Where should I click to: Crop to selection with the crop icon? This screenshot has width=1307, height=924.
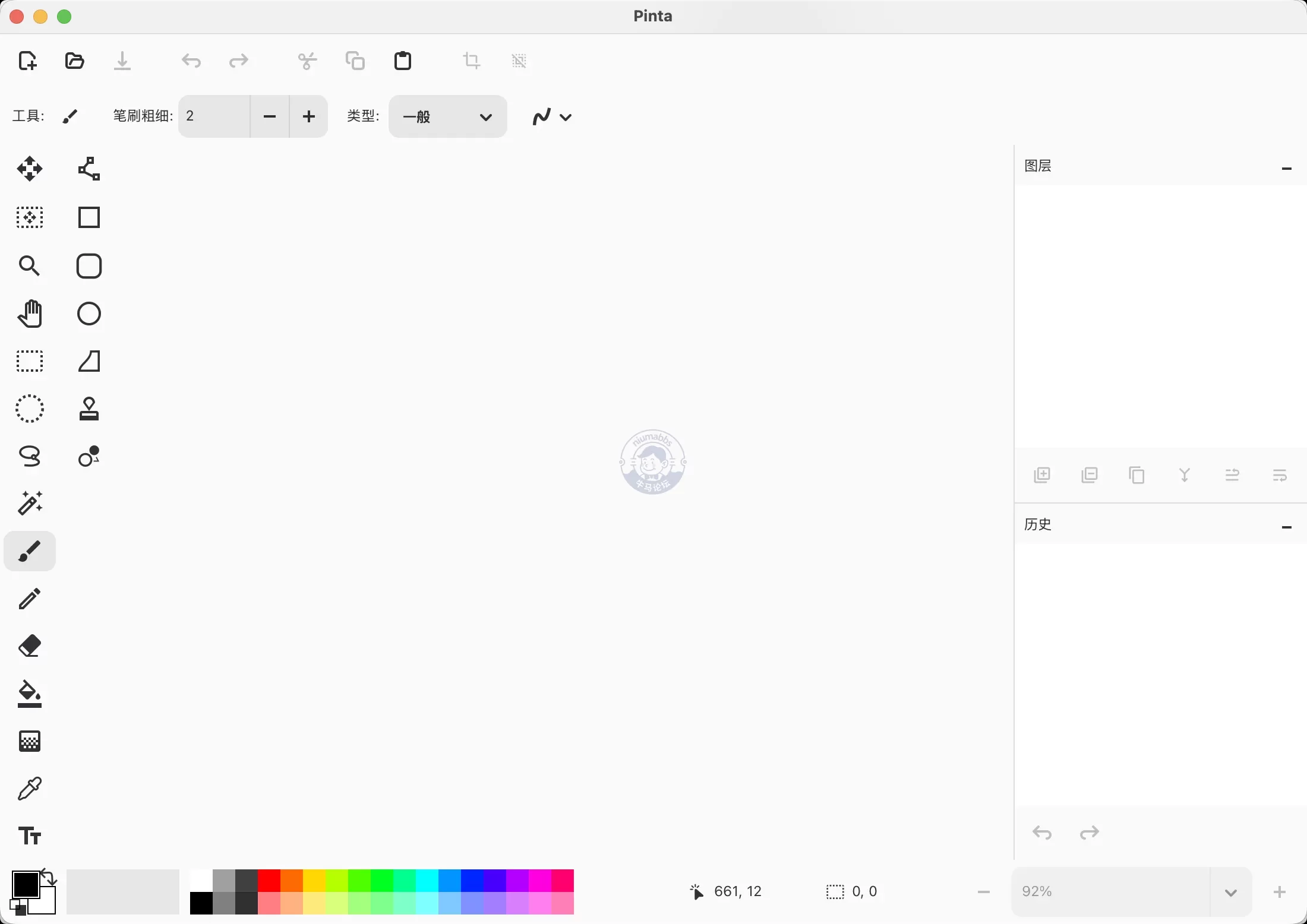[x=472, y=61]
